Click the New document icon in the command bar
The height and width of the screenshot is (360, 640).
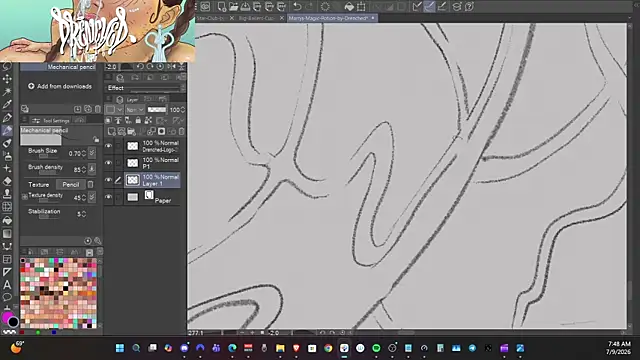pos(222,7)
